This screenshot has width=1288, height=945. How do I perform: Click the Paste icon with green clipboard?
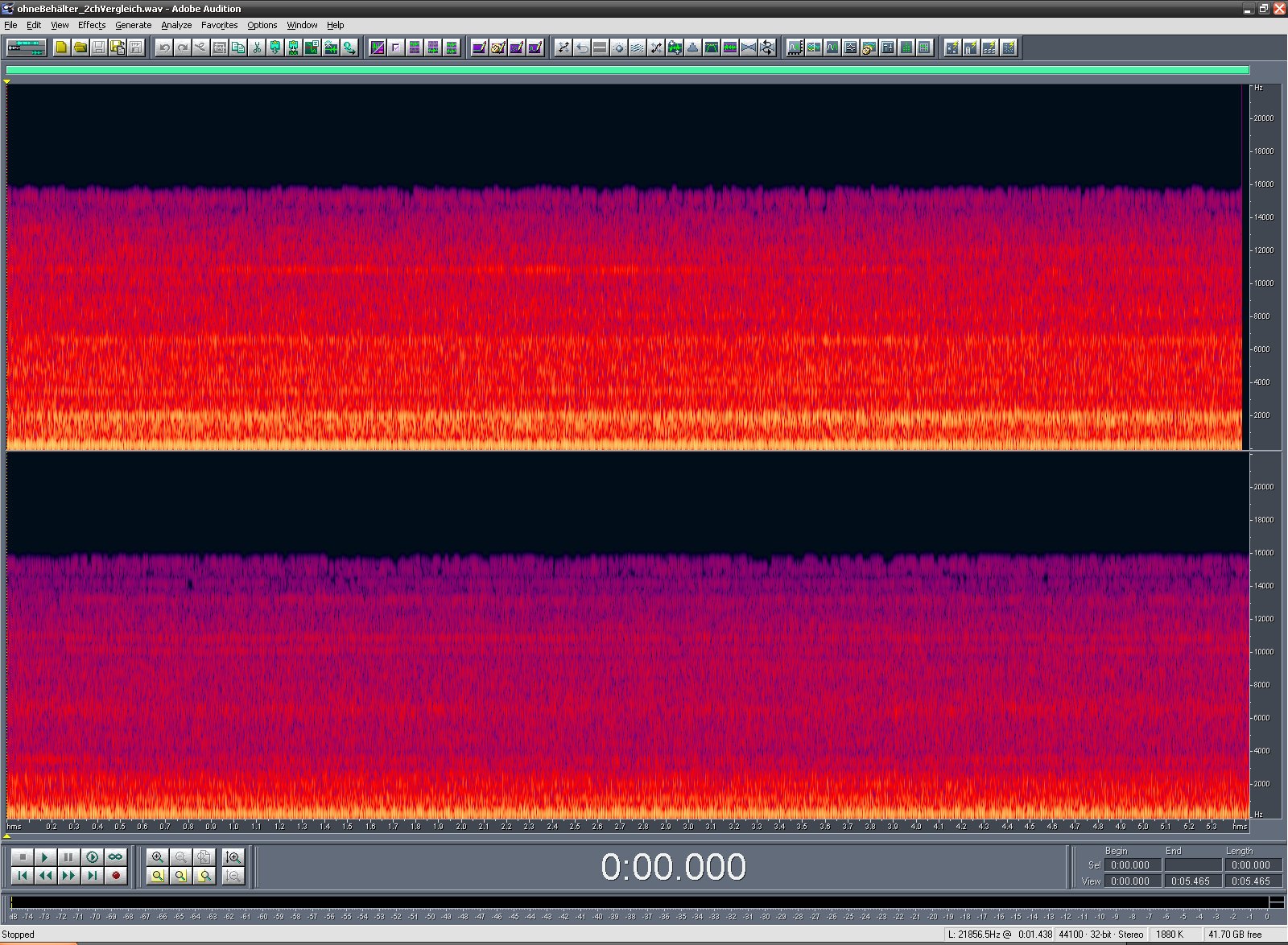(275, 47)
